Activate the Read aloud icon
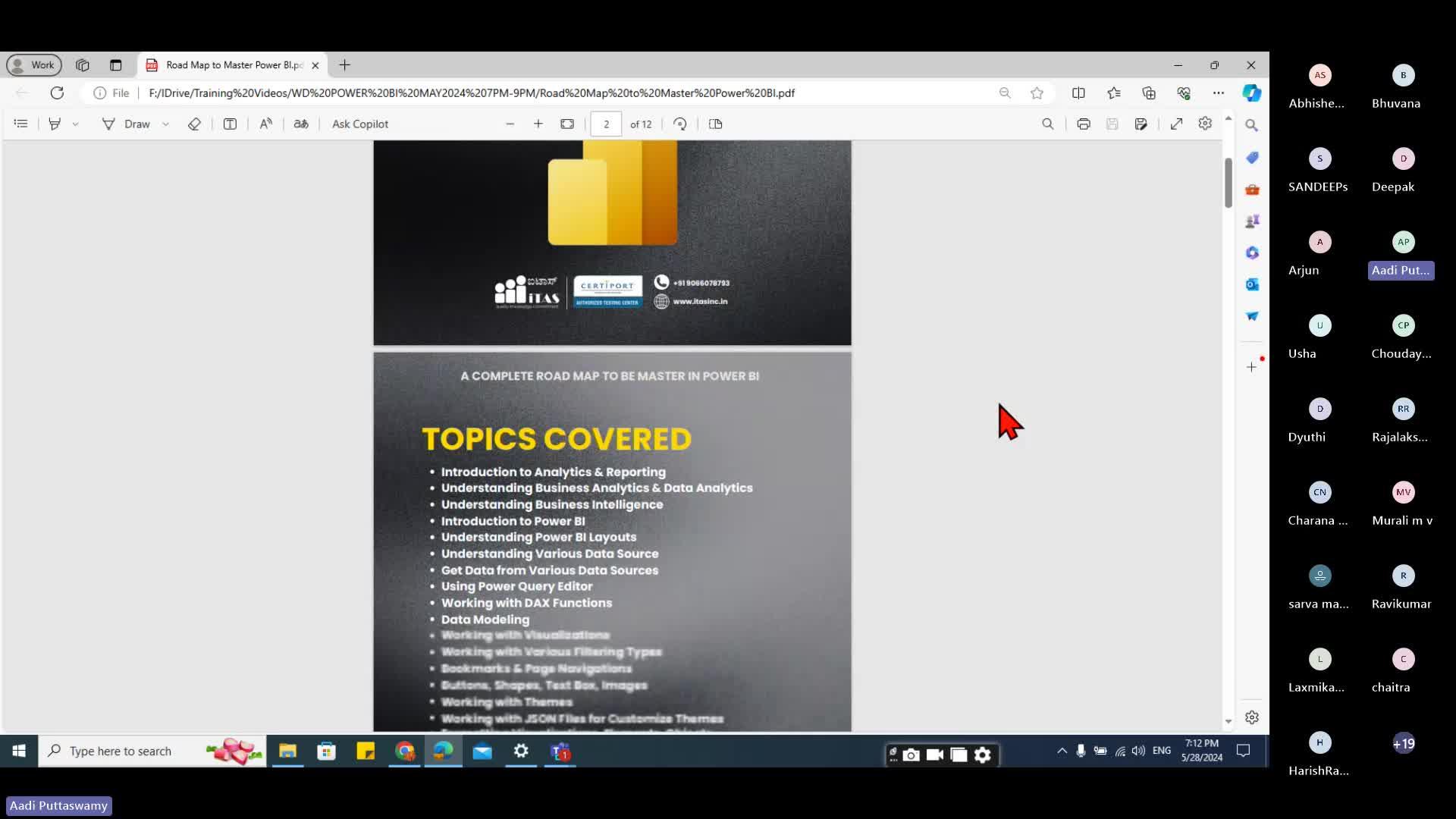 click(x=265, y=124)
